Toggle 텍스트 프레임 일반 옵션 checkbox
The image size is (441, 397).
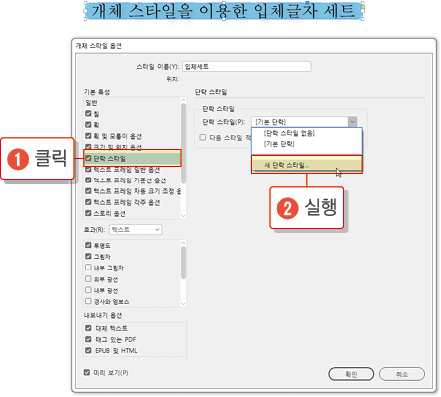point(88,169)
